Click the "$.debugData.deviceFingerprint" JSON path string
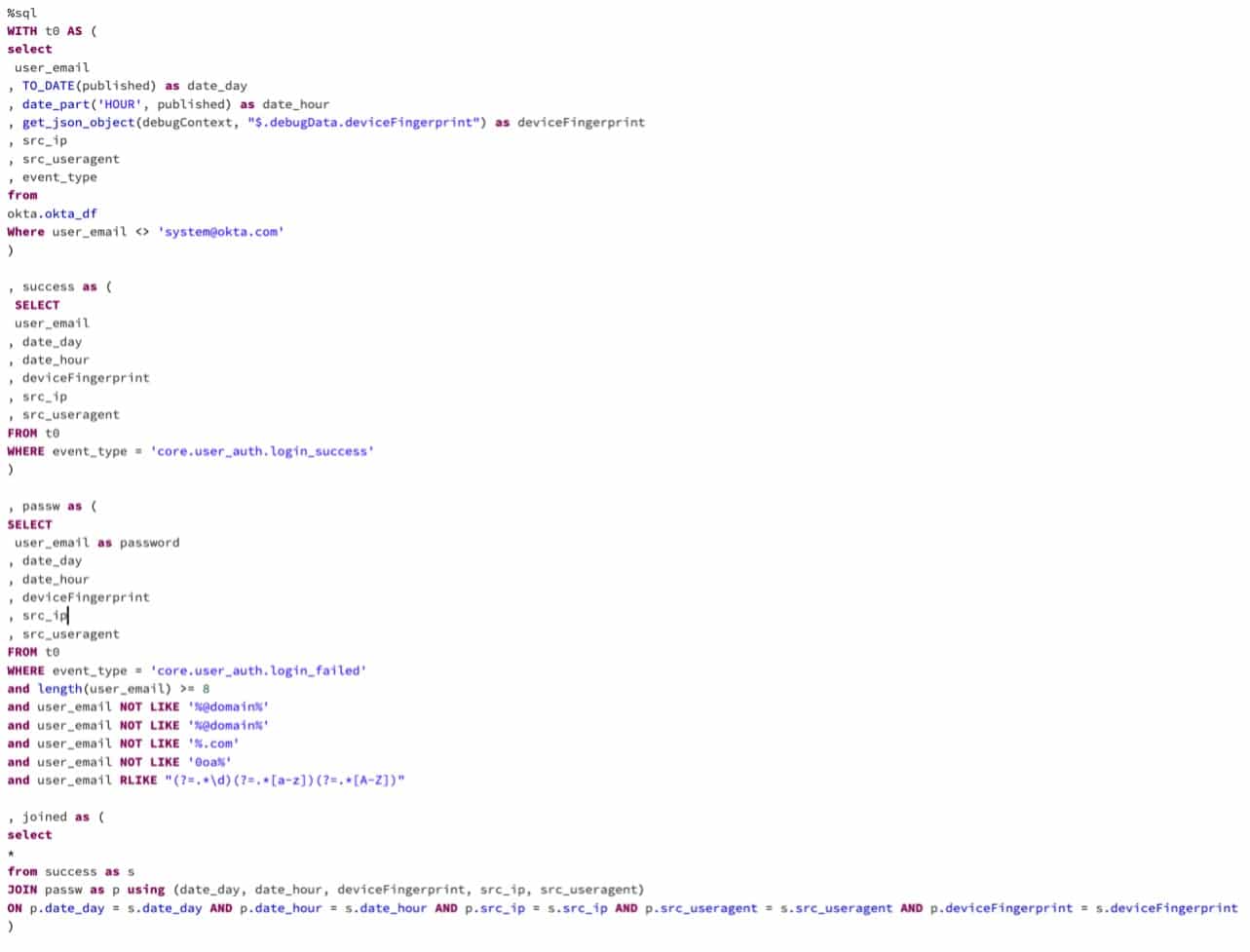1250x952 pixels. click(x=366, y=123)
